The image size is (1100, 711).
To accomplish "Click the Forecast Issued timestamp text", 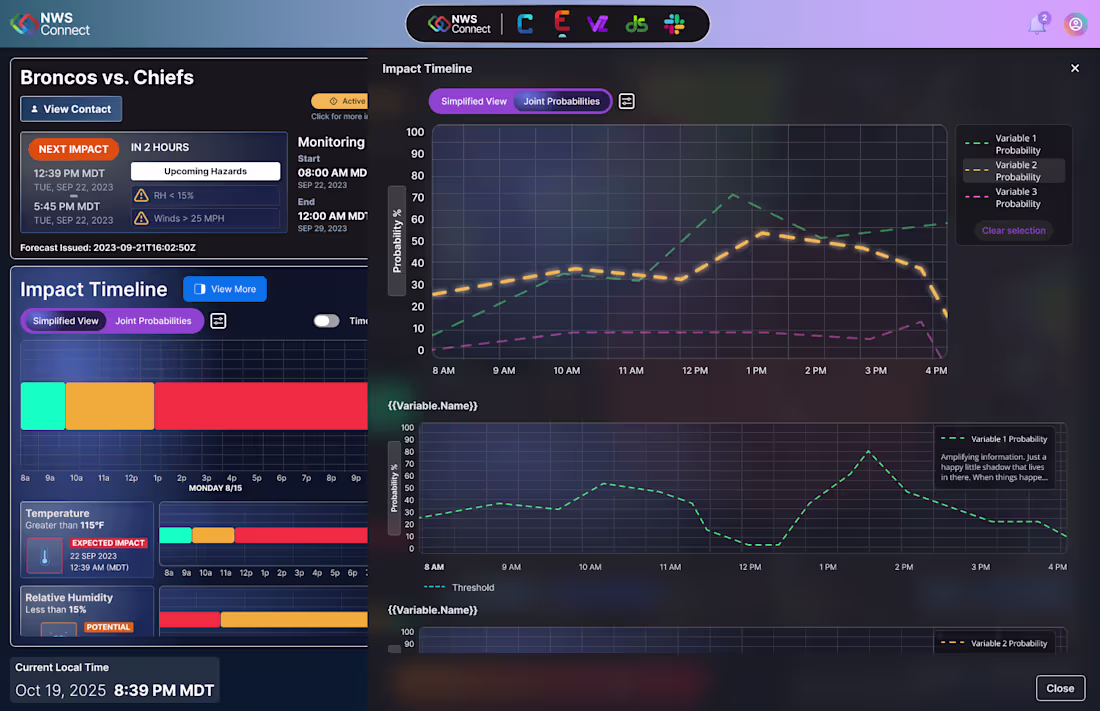I will 107,248.
